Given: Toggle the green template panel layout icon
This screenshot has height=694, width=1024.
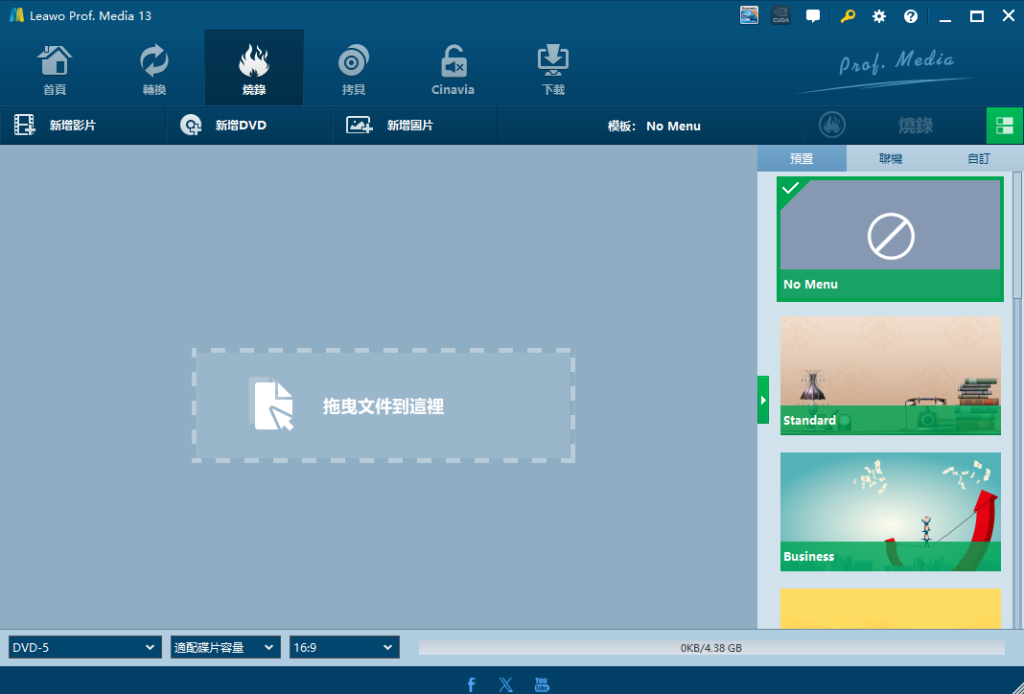Looking at the screenshot, I should 1004,125.
